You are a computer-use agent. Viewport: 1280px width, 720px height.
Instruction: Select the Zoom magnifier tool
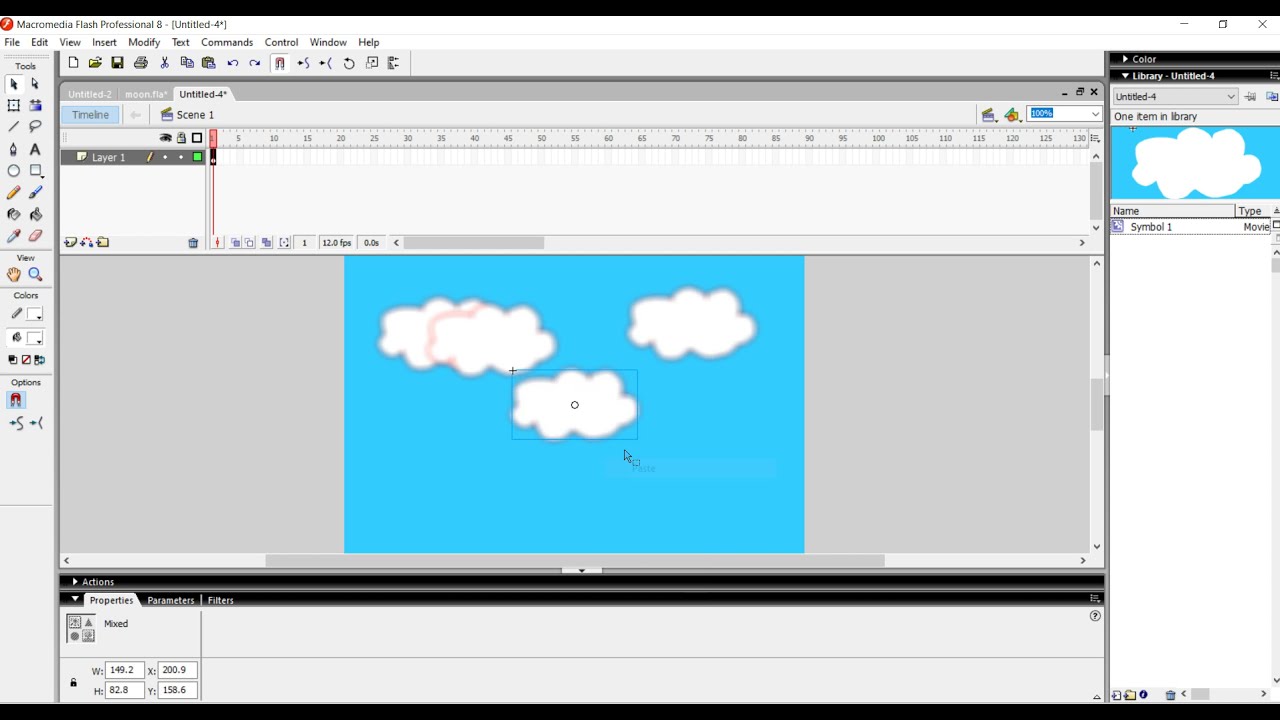(x=35, y=274)
